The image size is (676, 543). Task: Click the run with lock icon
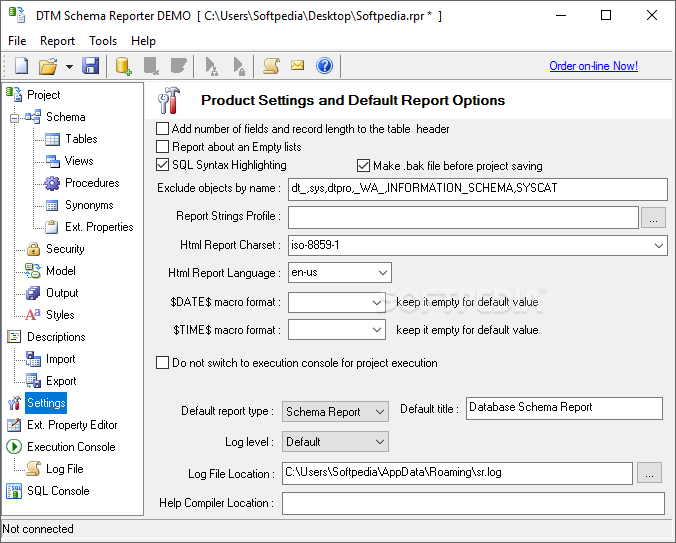tap(238, 66)
